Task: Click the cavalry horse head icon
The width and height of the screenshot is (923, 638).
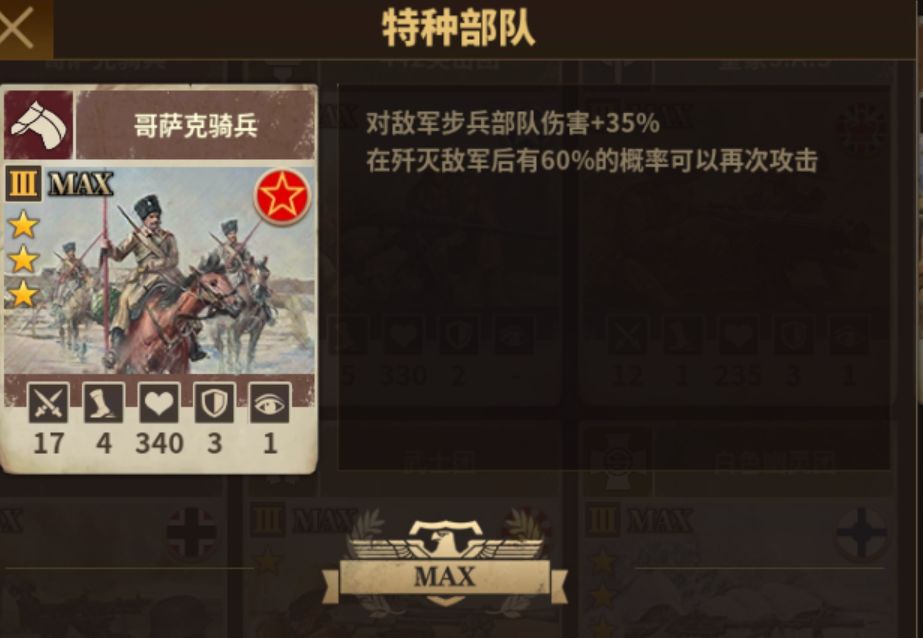Action: [39, 125]
